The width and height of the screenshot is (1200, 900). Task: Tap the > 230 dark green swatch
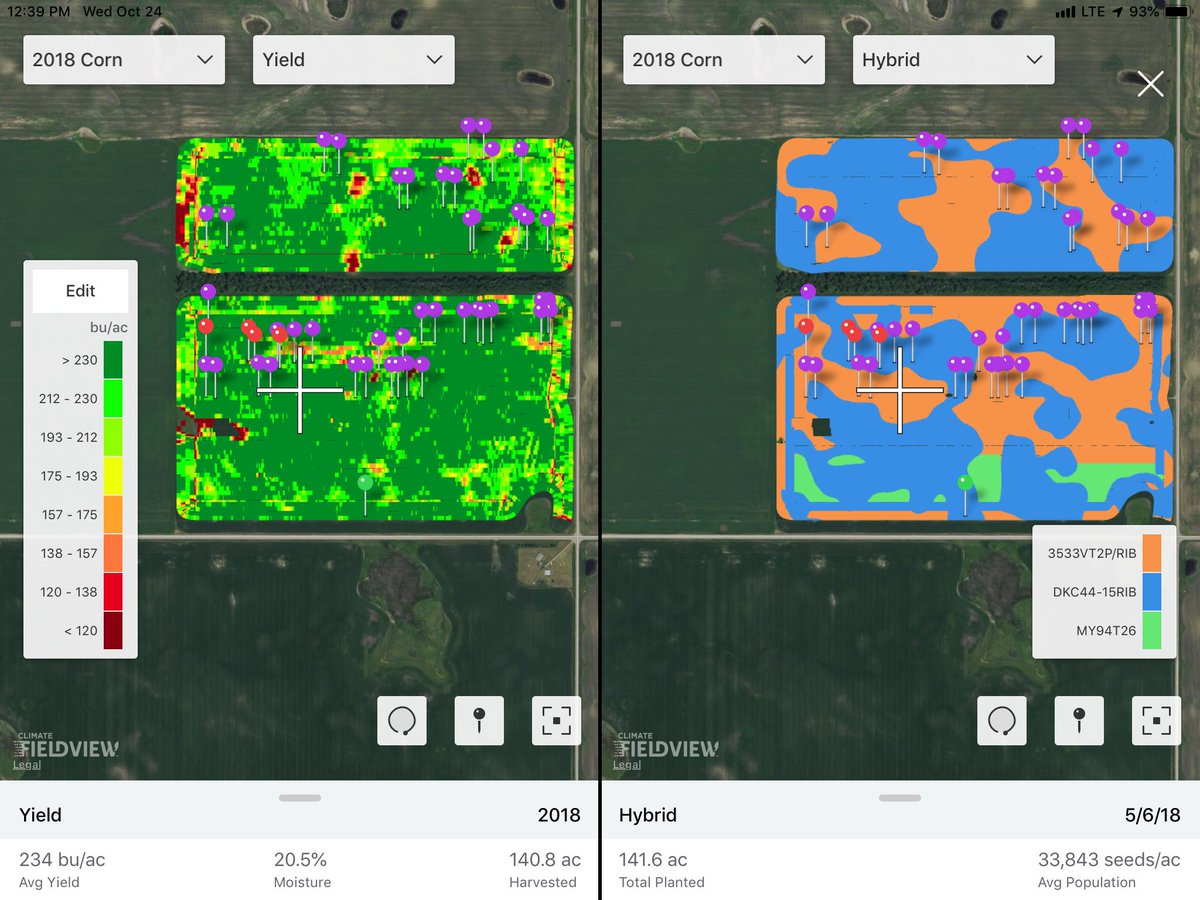[113, 360]
